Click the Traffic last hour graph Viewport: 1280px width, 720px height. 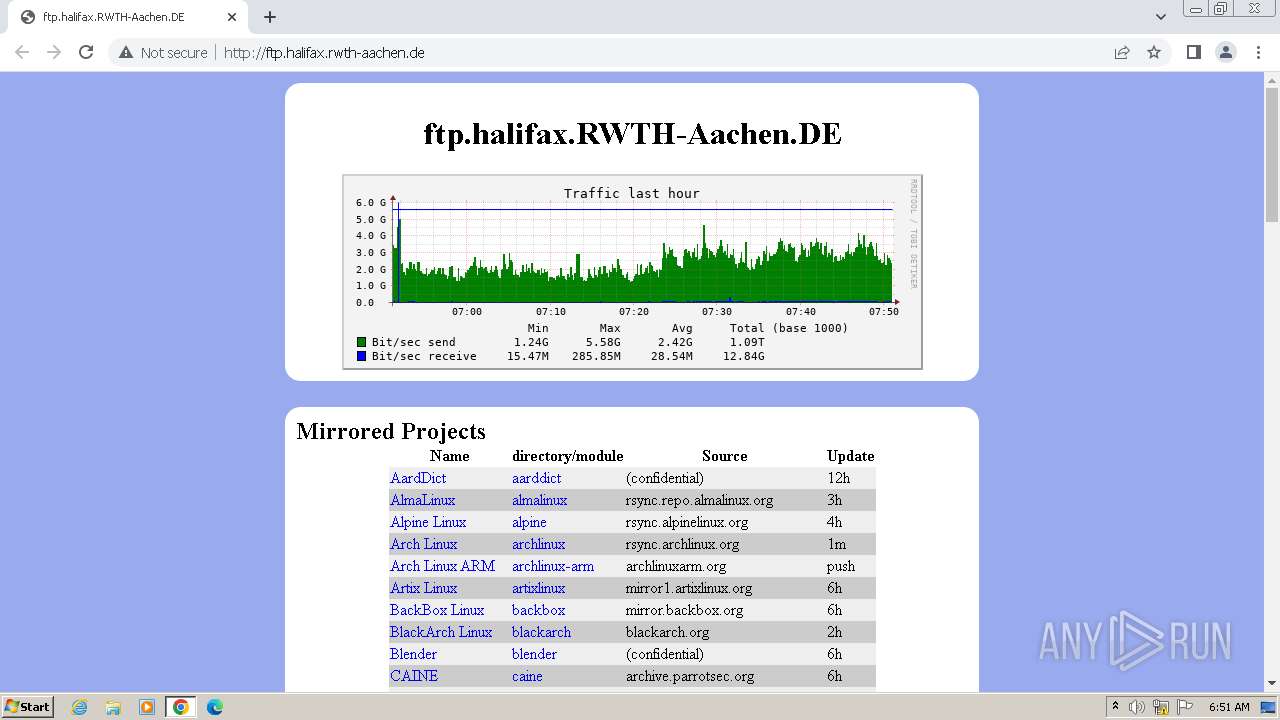click(x=632, y=272)
